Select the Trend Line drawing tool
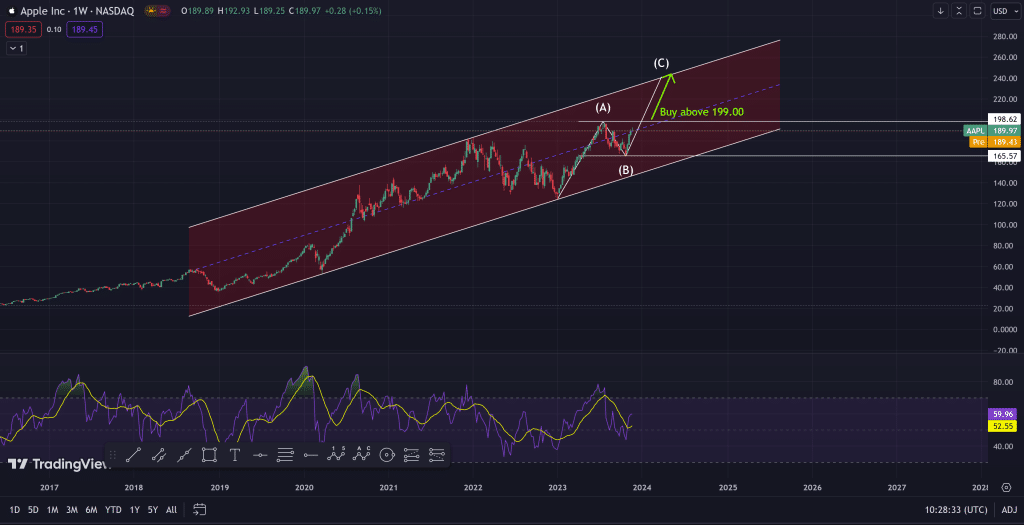This screenshot has height=525, width=1024. (x=133, y=455)
